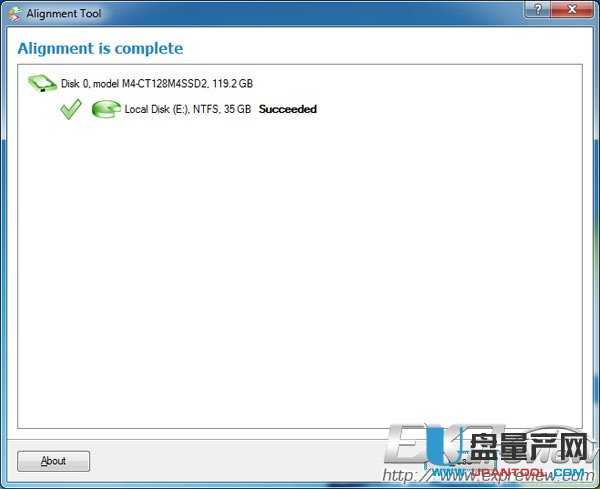Screen dimensions: 600x489
Task: Click the large silver E logo watermark
Action: coord(406,444)
